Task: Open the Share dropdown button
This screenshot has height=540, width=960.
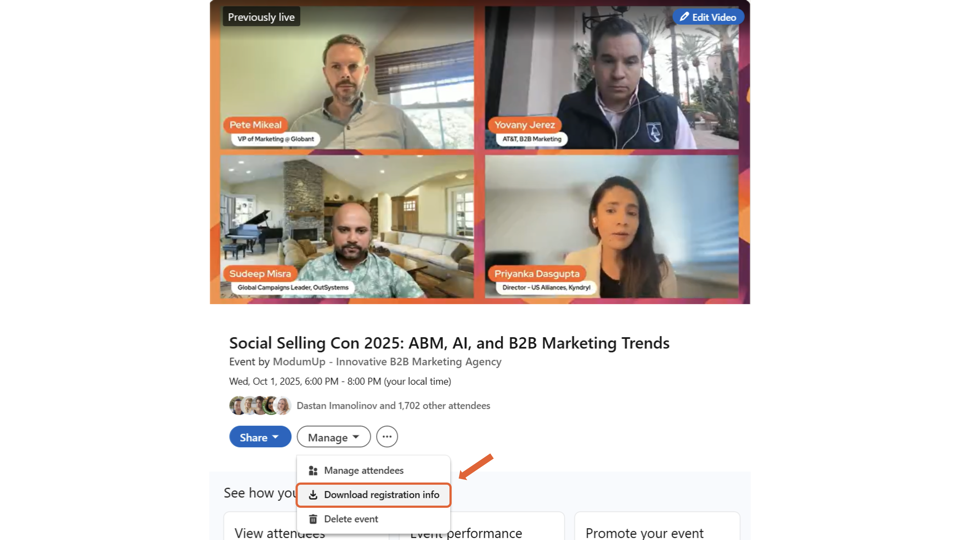Action: click(x=260, y=437)
